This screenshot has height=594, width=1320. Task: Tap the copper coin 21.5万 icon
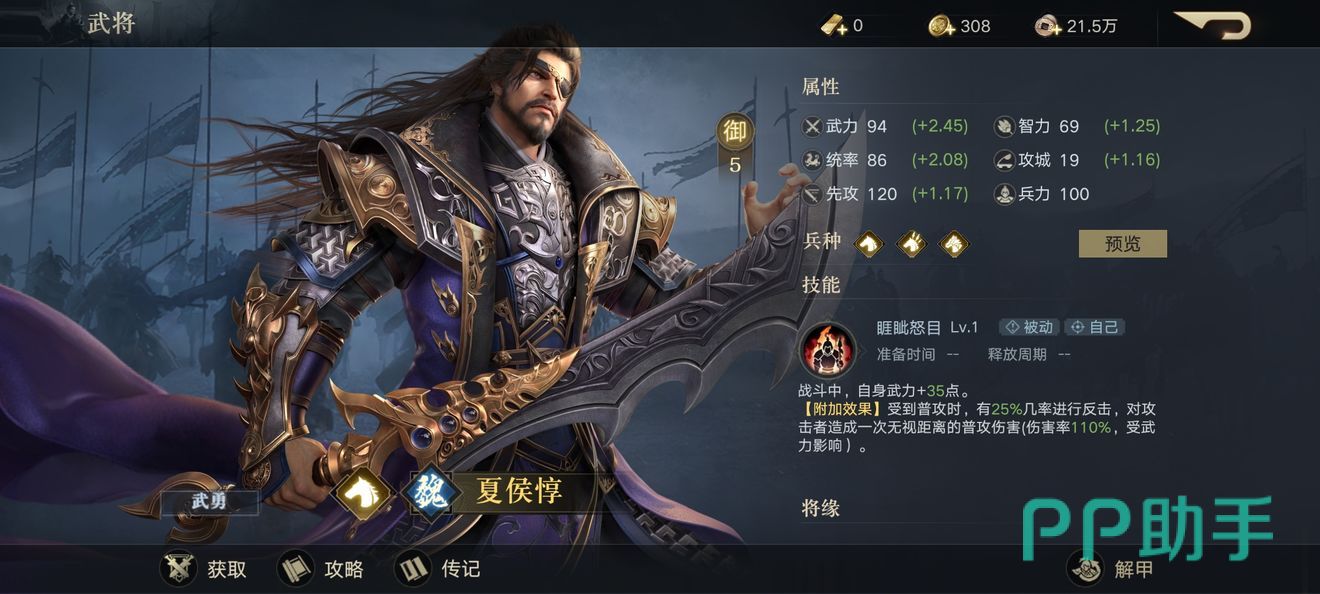(1048, 26)
